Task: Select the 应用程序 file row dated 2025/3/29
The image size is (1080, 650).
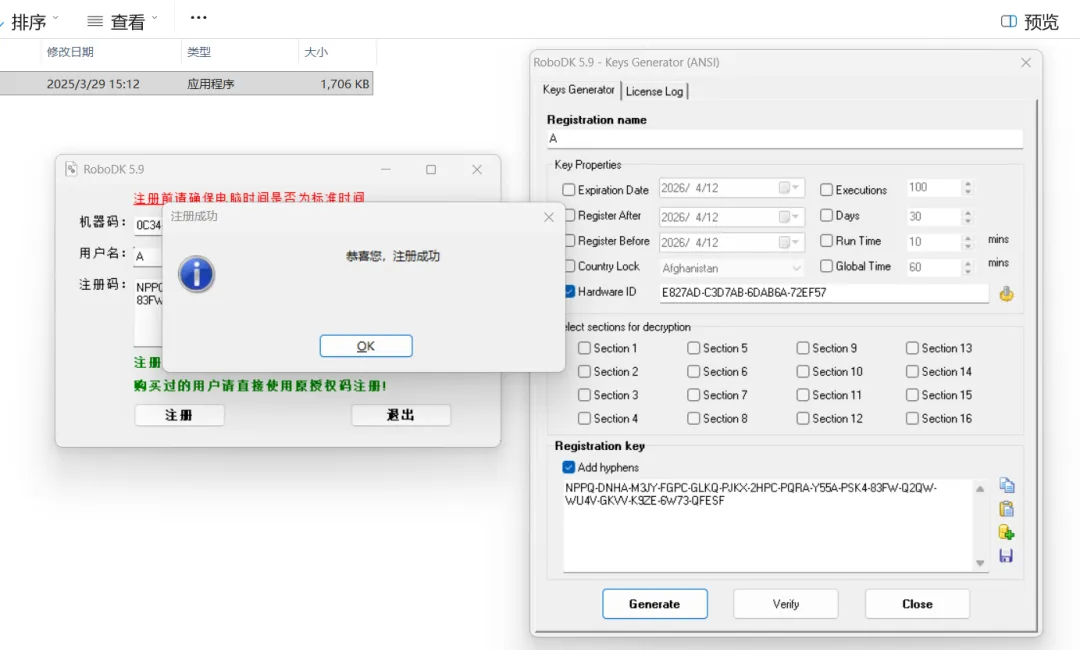Action: 186,84
